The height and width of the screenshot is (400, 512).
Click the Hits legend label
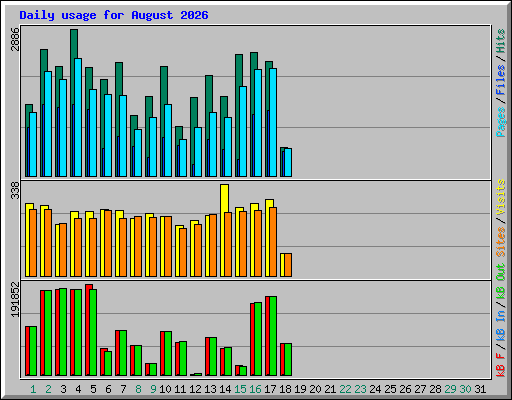tap(501, 41)
